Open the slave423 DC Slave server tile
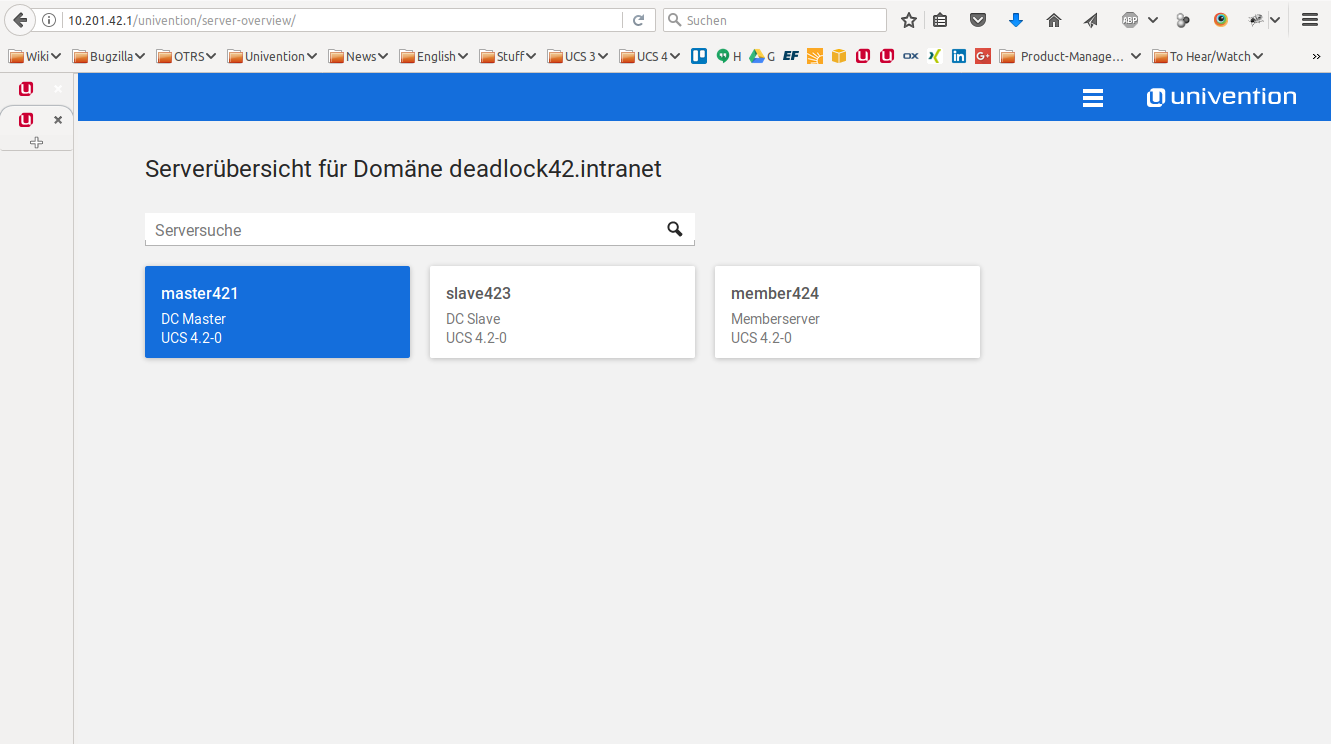This screenshot has width=1331, height=744. point(562,311)
